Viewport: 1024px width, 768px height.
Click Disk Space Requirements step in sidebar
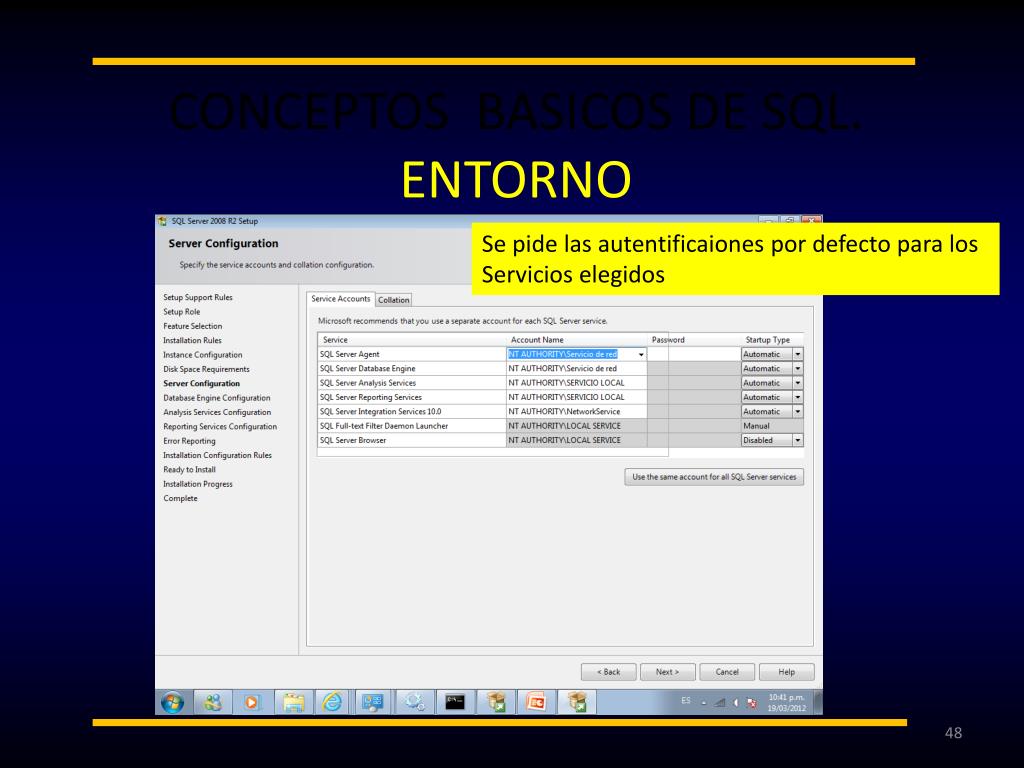pos(206,369)
